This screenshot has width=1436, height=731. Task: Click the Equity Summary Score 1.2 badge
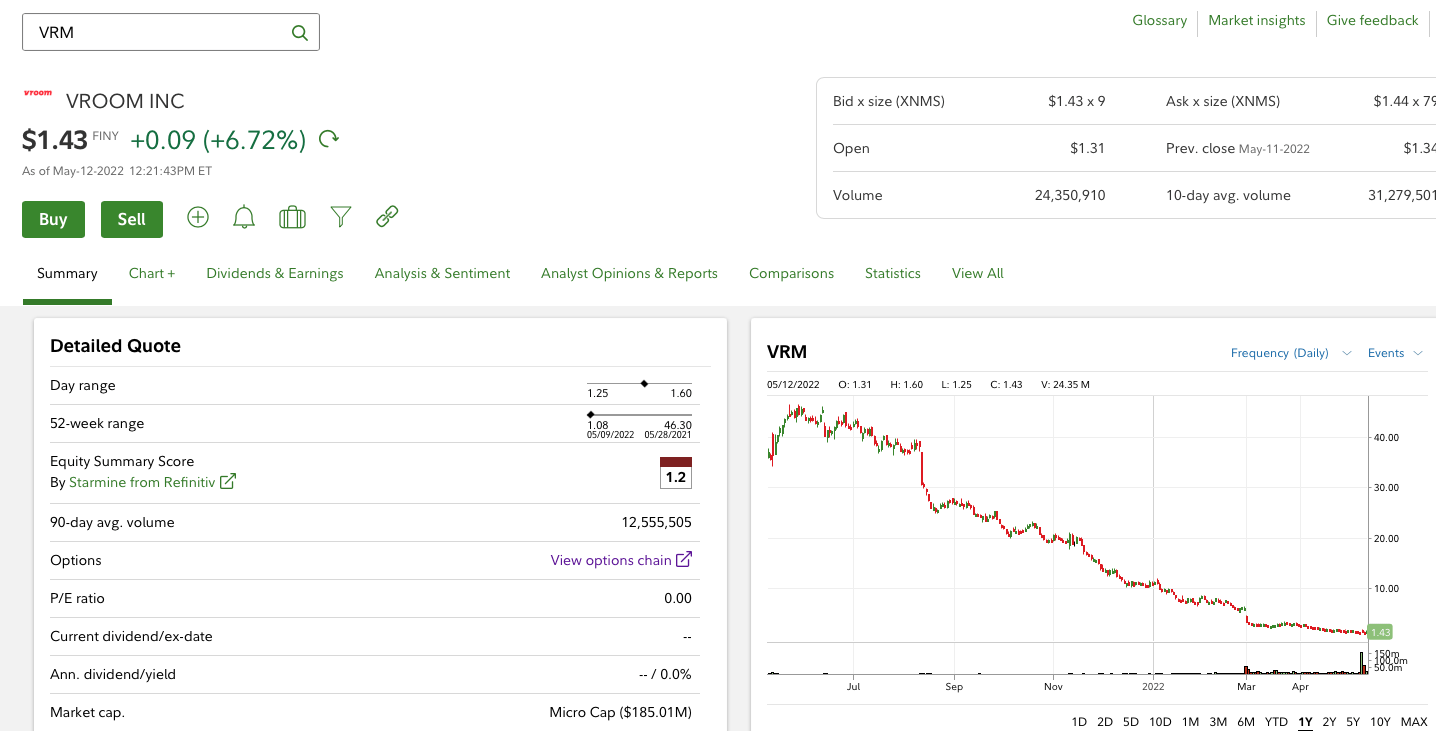[676, 473]
